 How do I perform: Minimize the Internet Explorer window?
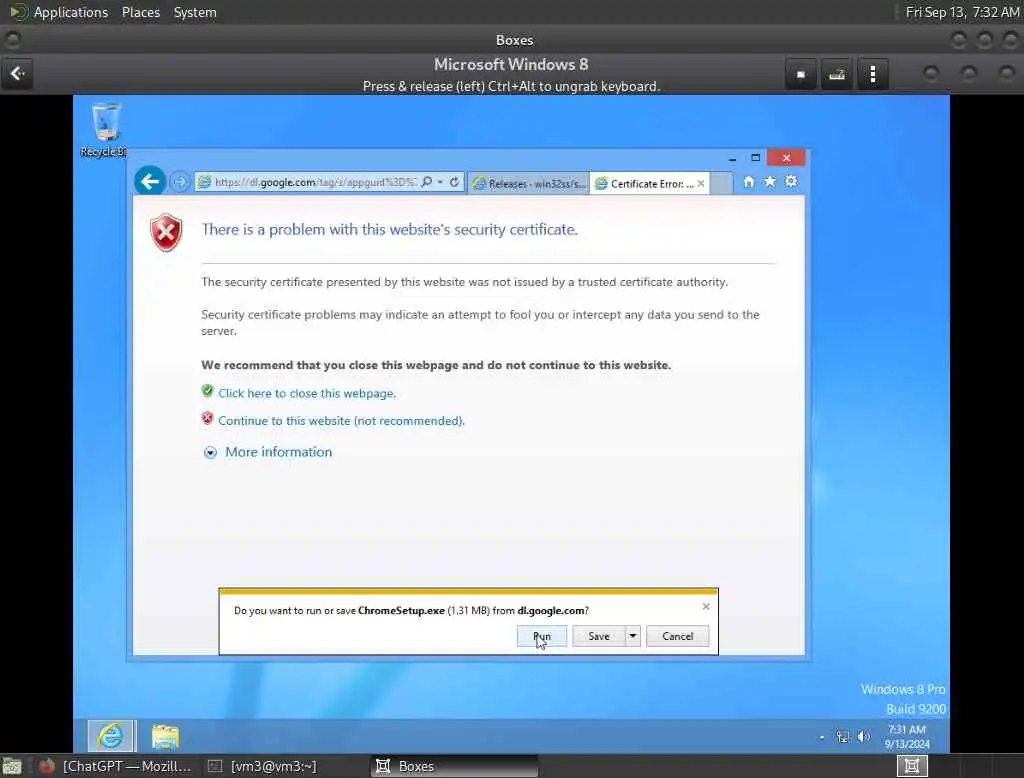[x=732, y=158]
